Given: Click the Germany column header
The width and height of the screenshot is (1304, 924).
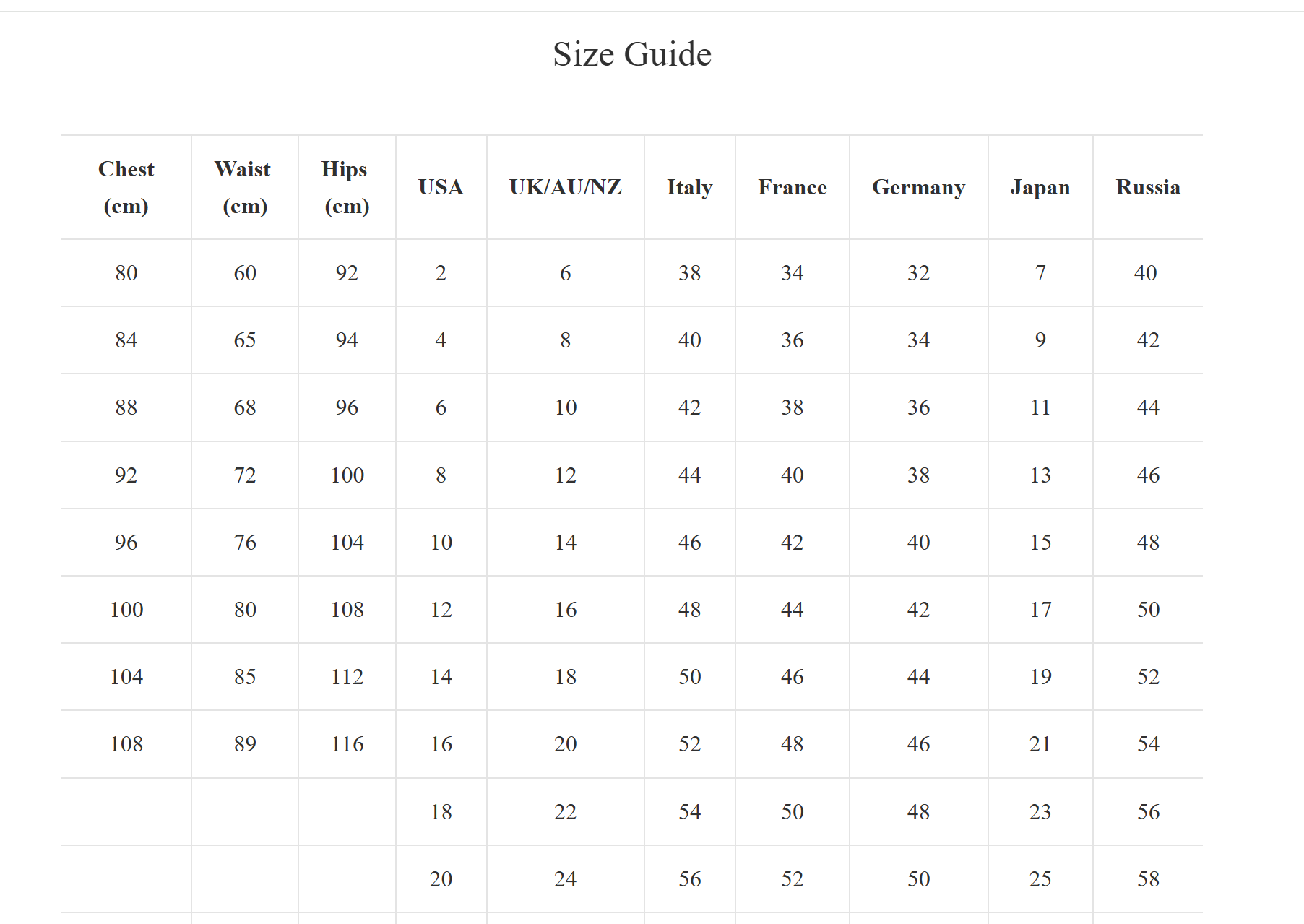Looking at the screenshot, I should click(x=918, y=187).
